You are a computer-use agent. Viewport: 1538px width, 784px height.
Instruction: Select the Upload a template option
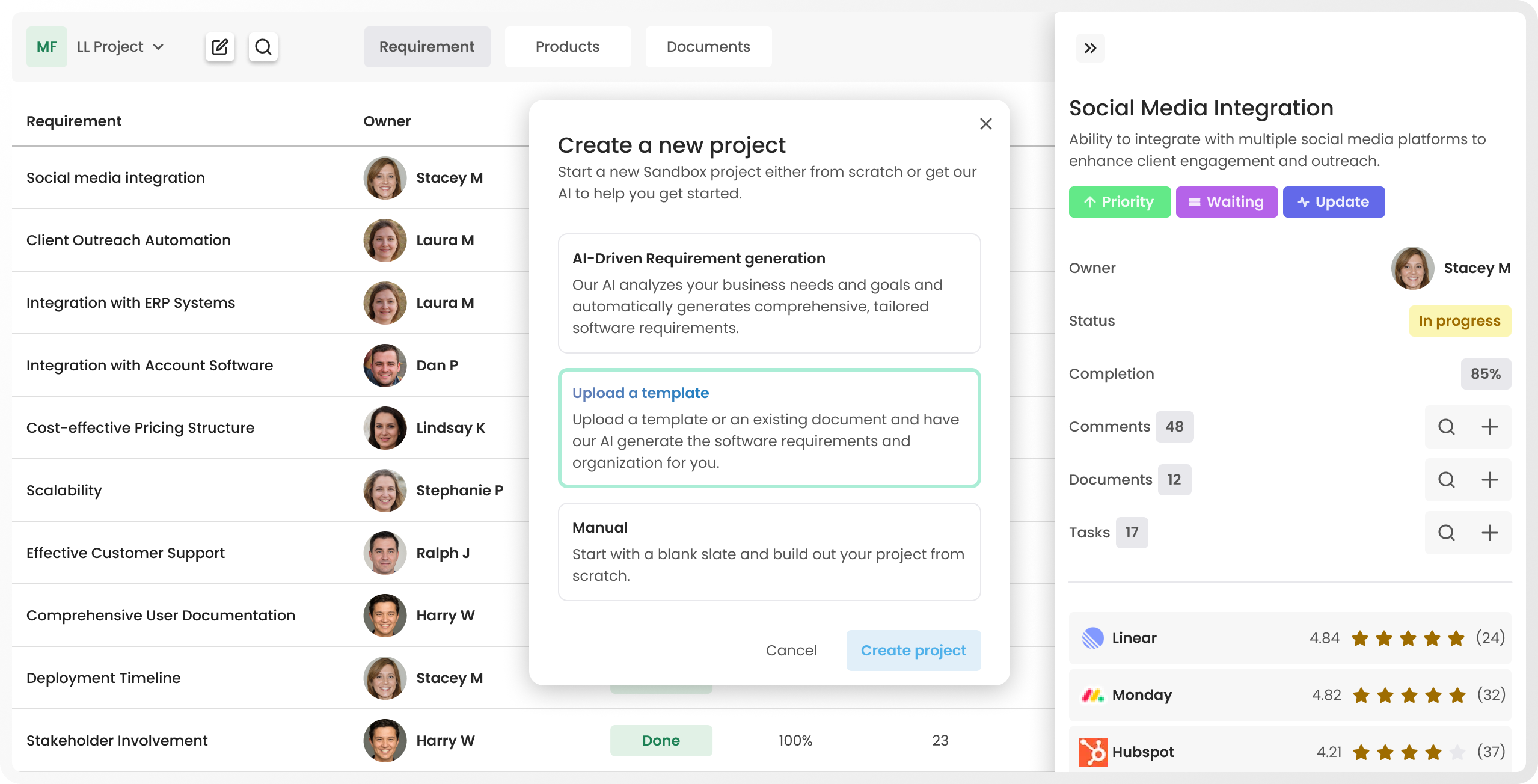pos(768,427)
